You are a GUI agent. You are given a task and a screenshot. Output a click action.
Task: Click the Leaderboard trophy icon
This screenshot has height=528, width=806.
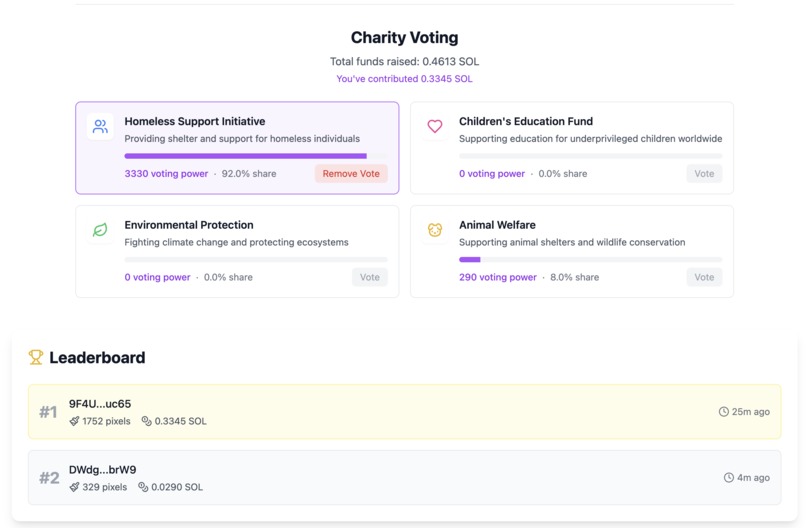36,357
